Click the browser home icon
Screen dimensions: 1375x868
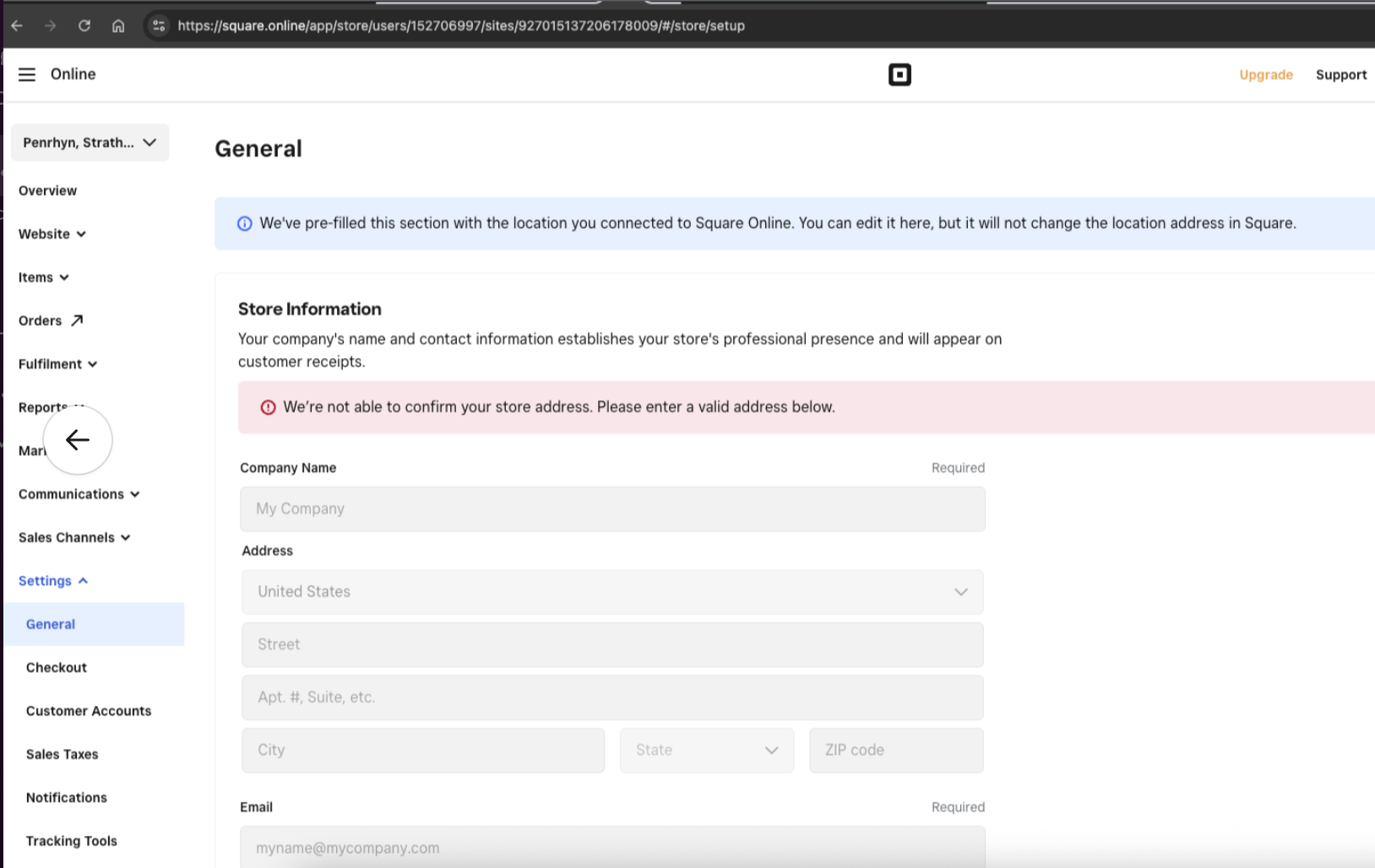point(118,25)
